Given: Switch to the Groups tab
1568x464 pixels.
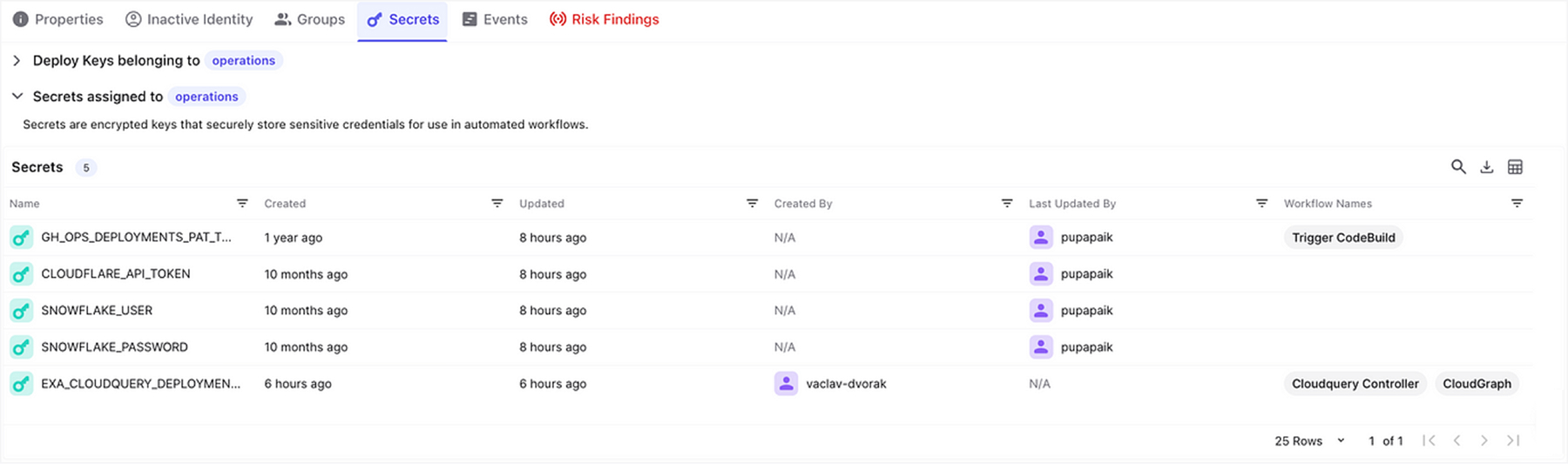Looking at the screenshot, I should [x=309, y=19].
